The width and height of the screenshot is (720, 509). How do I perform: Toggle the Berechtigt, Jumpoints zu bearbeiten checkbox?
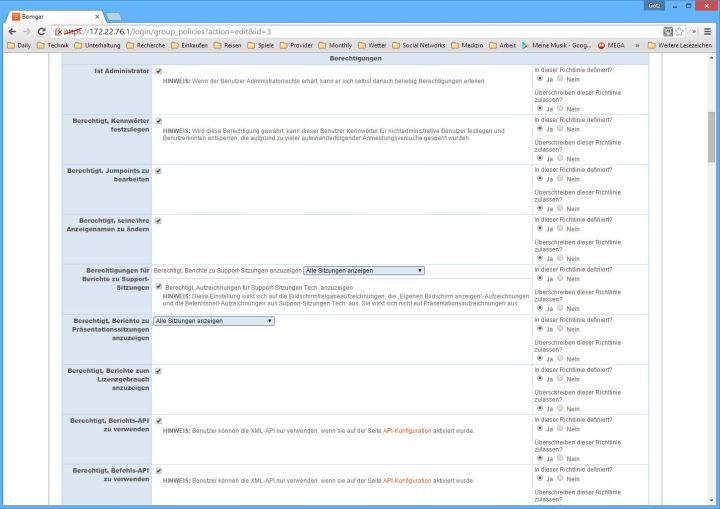159,170
